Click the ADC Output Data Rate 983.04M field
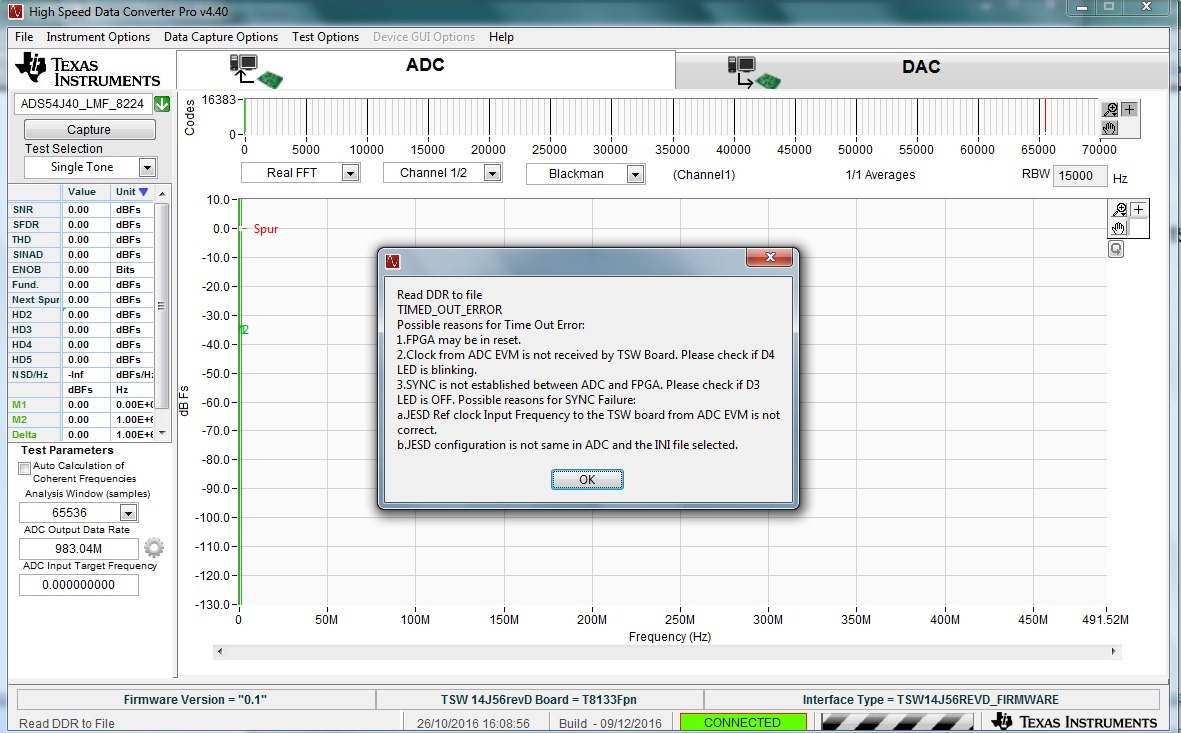Screen dimensions: 1181x733 point(78,548)
